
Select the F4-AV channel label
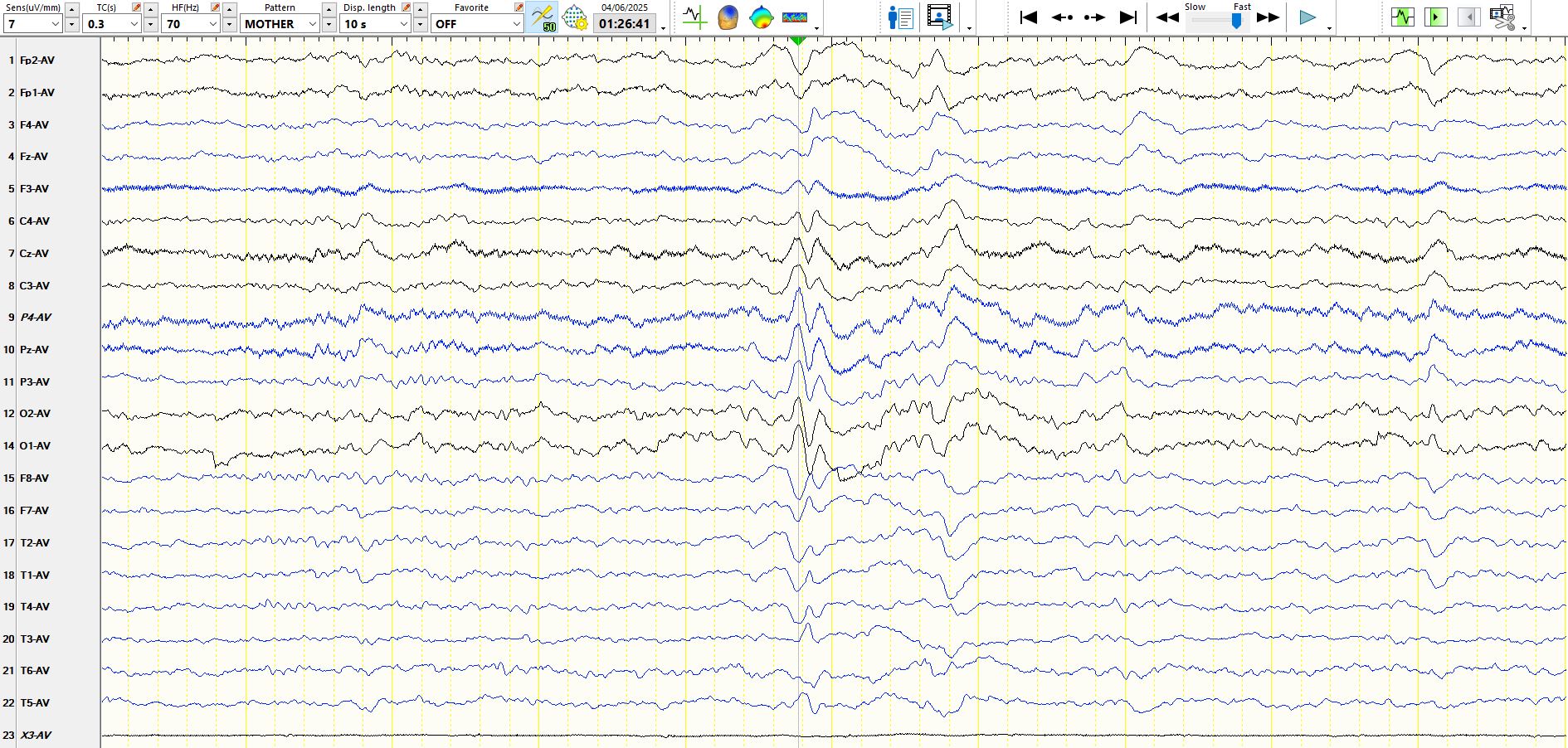point(34,125)
